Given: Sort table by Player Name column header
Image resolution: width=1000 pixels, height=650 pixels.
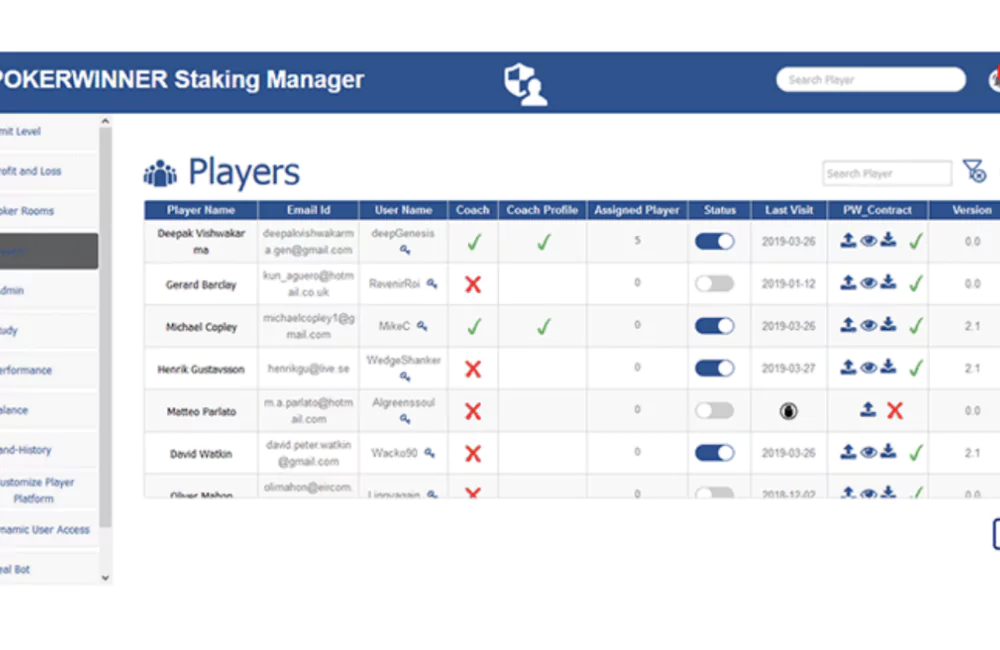Looking at the screenshot, I should pos(201,210).
